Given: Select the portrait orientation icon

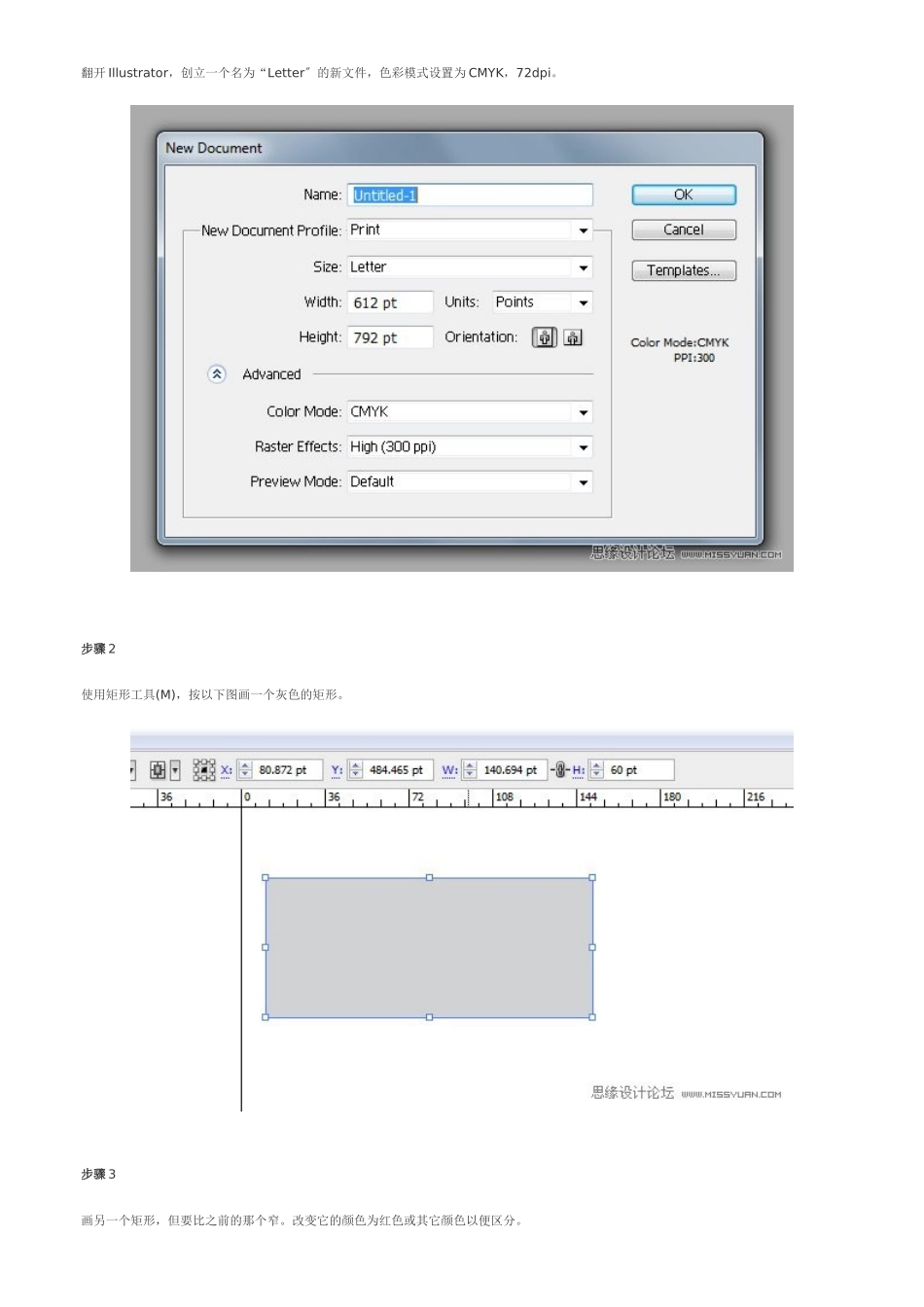Looking at the screenshot, I should [x=545, y=337].
